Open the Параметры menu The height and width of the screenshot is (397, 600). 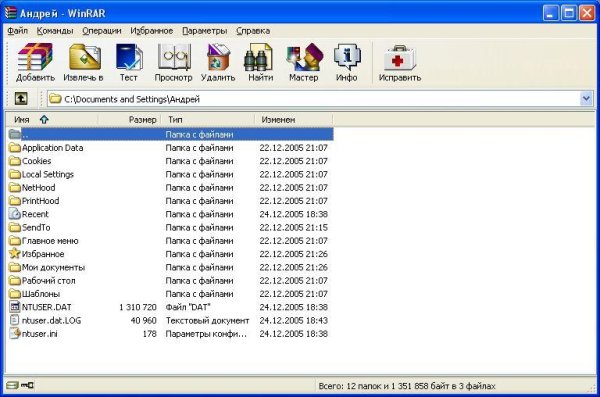point(204,31)
